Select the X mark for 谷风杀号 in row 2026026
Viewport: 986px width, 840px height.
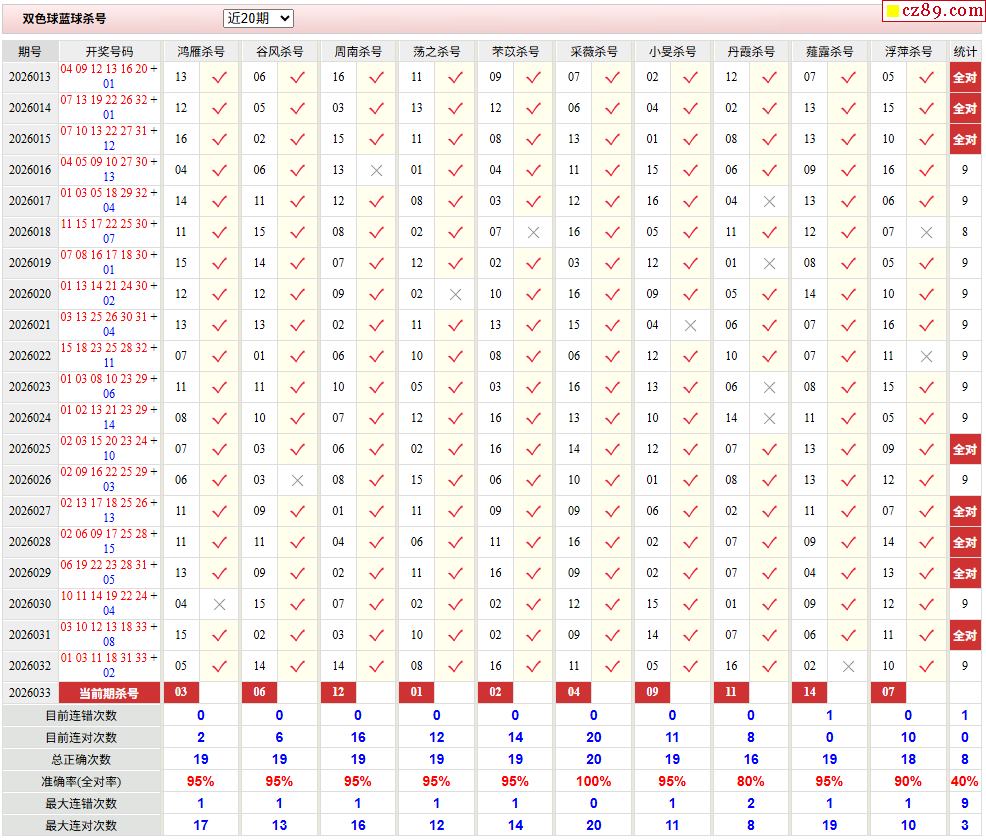point(297,480)
